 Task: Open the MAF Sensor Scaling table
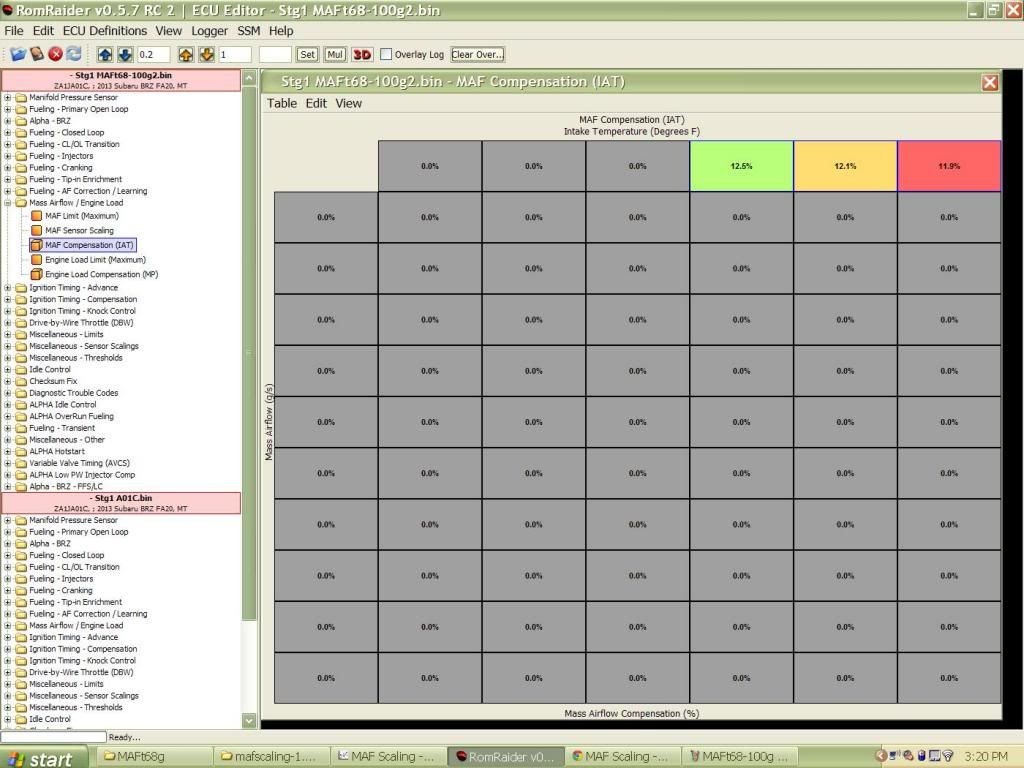tap(79, 230)
